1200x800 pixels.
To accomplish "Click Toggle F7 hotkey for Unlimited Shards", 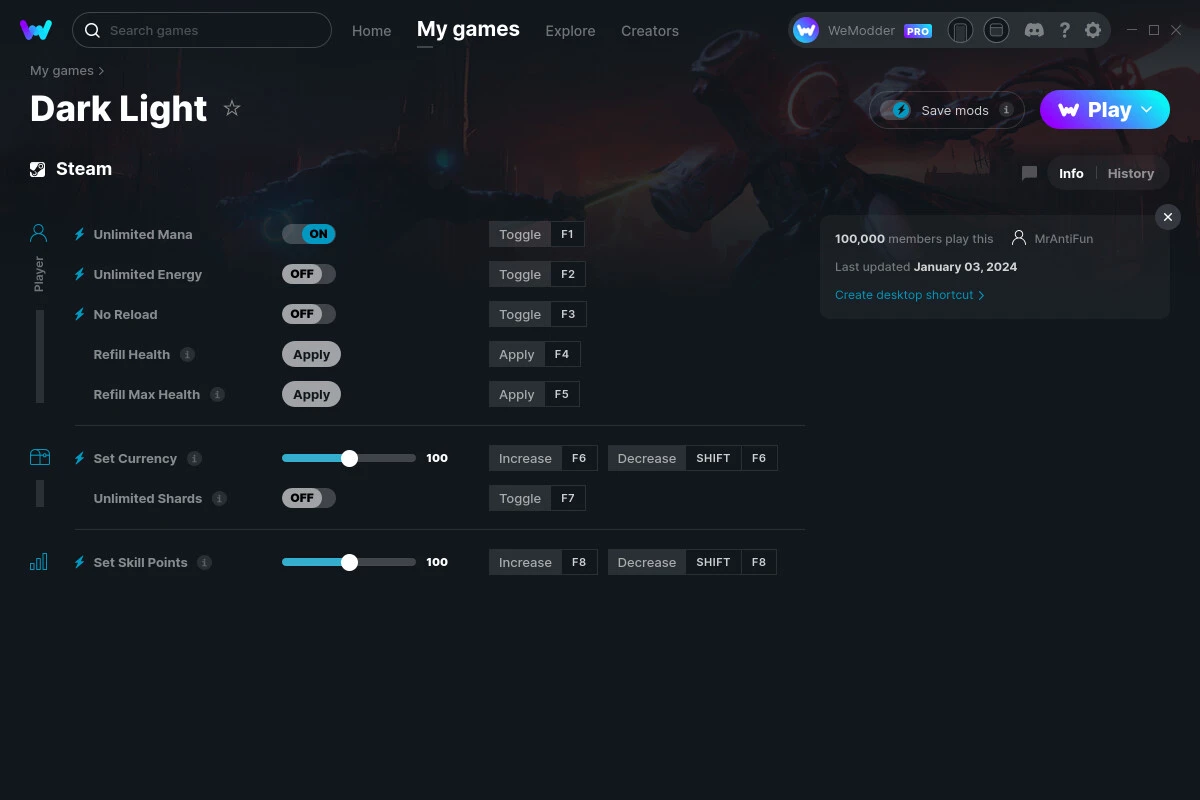I will pyautogui.click(x=537, y=498).
